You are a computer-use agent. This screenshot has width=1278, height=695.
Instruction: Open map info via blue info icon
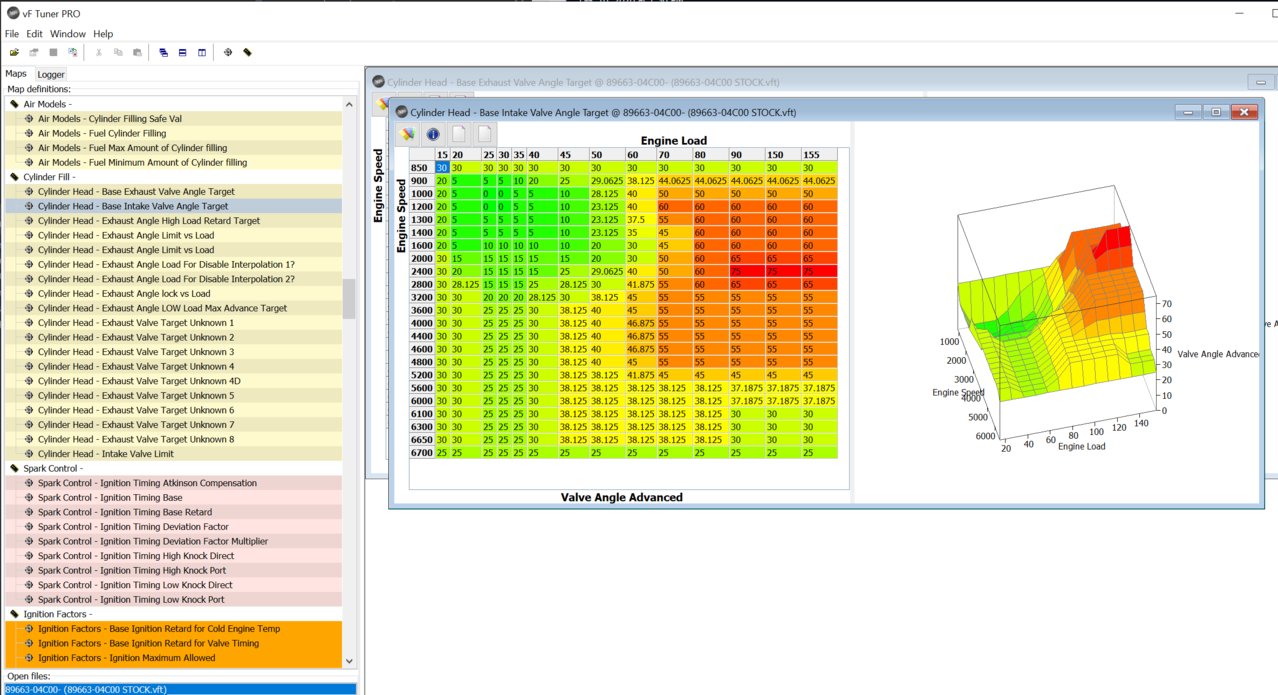click(x=433, y=134)
